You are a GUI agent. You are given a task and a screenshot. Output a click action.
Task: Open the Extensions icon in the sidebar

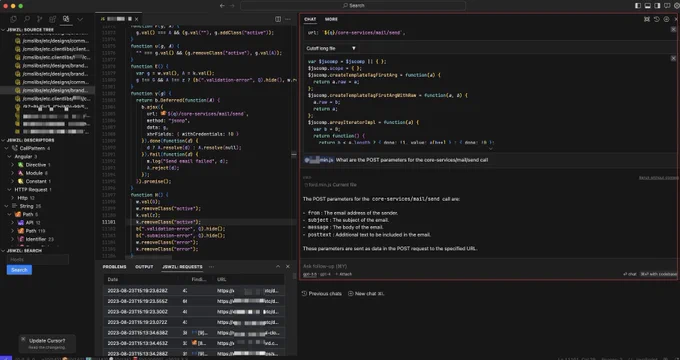(x=52, y=19)
